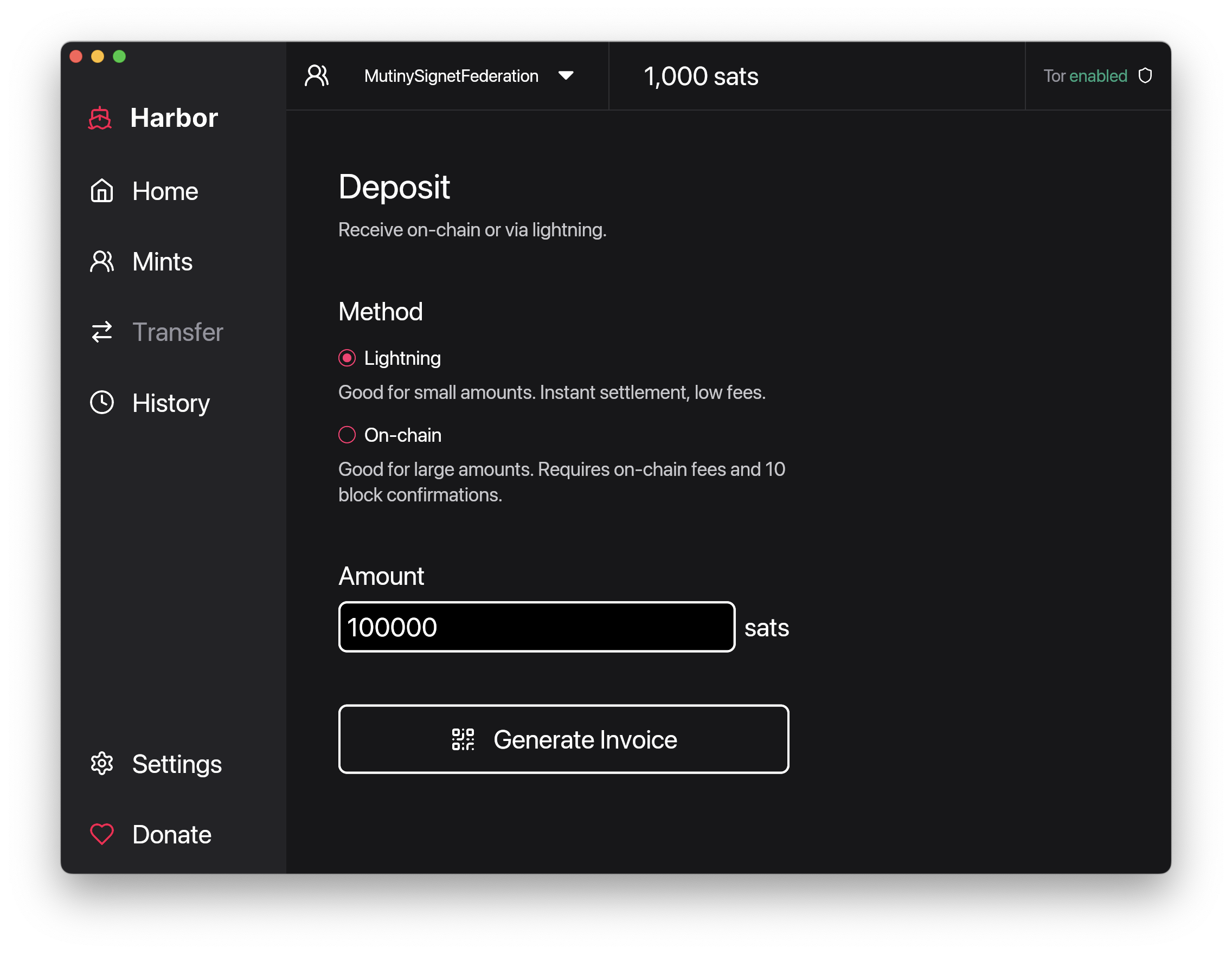Viewport: 1232px width, 954px height.
Task: Select the Lightning deposit method
Action: pos(347,358)
